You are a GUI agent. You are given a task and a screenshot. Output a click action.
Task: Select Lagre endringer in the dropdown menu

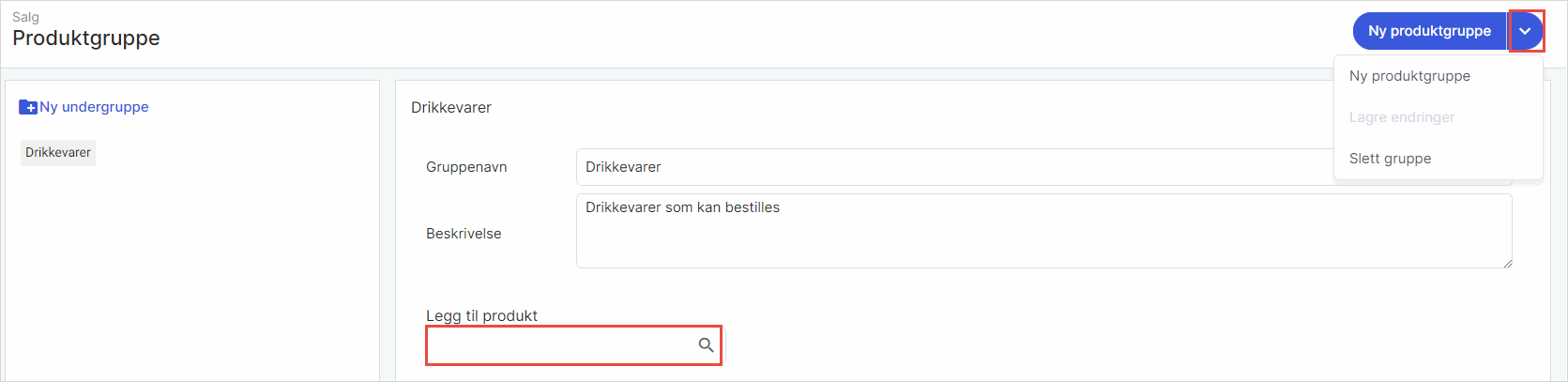pyautogui.click(x=1402, y=117)
